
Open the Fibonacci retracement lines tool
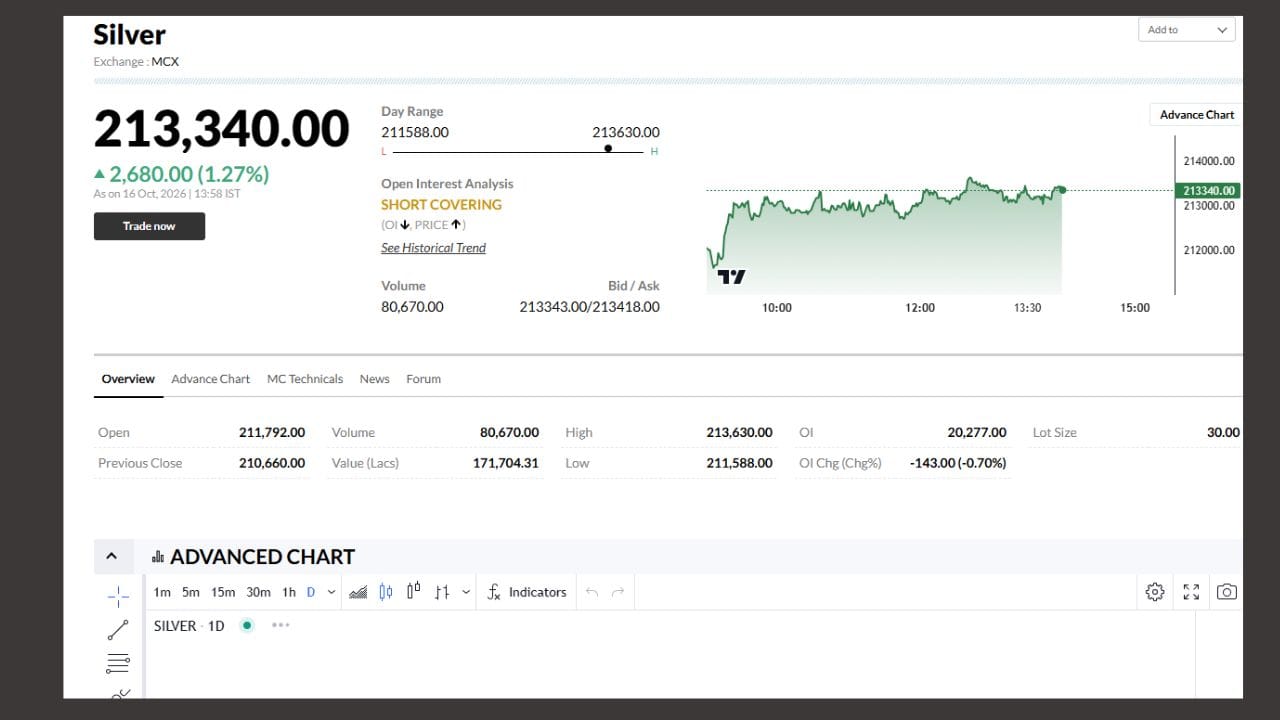click(x=118, y=663)
